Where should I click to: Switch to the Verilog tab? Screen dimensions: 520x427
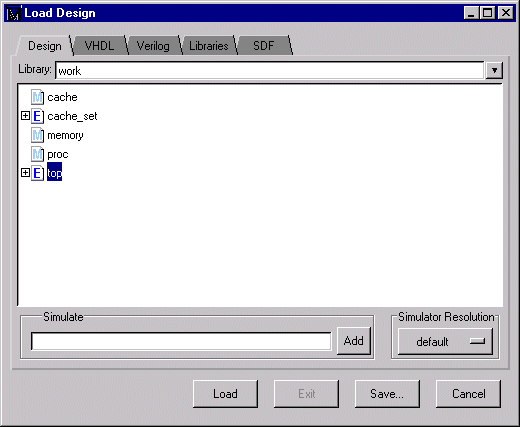(153, 46)
